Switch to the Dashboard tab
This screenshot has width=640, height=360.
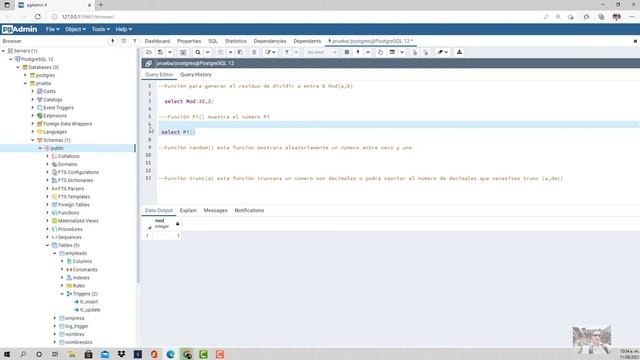[157, 41]
